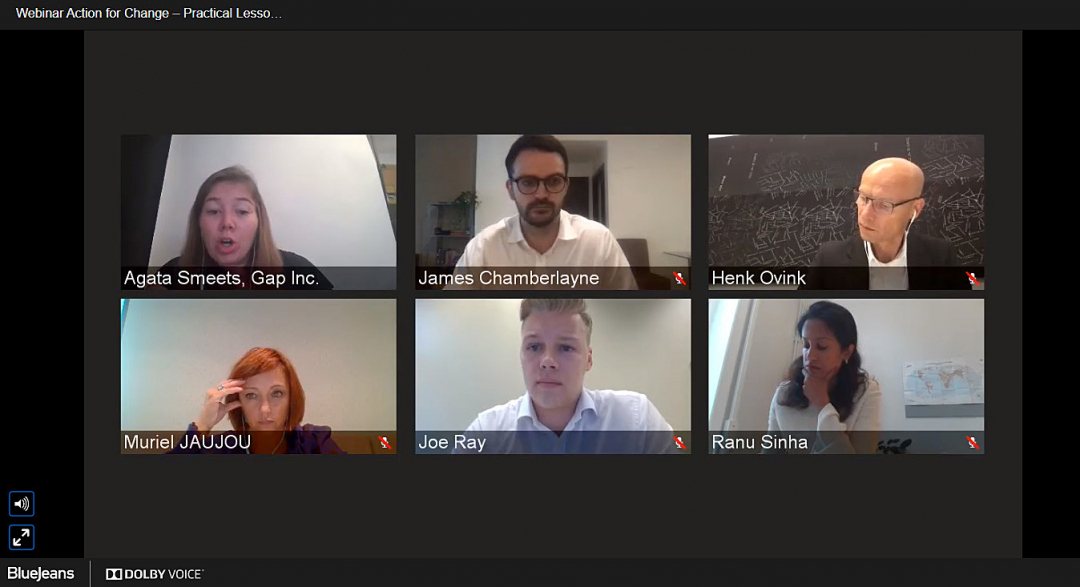Click the Joe Ray name label
This screenshot has width=1080, height=587.
tap(452, 442)
